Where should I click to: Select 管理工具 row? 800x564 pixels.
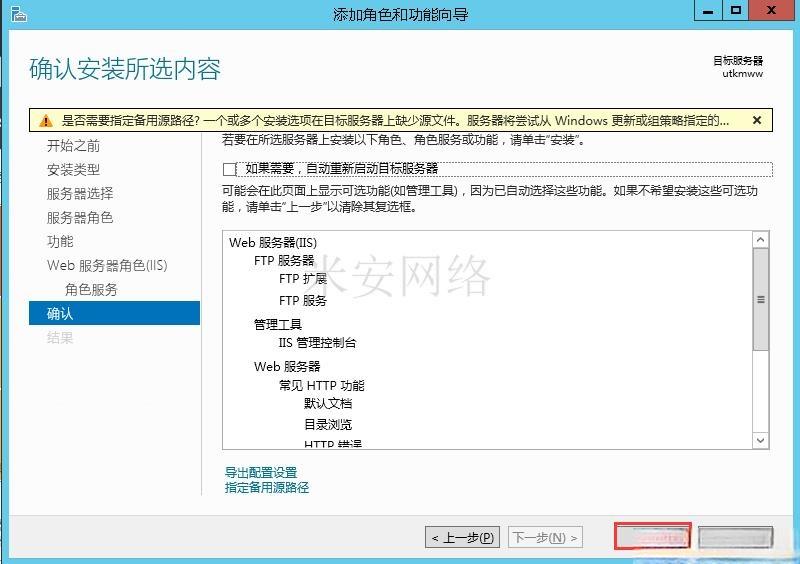point(278,324)
